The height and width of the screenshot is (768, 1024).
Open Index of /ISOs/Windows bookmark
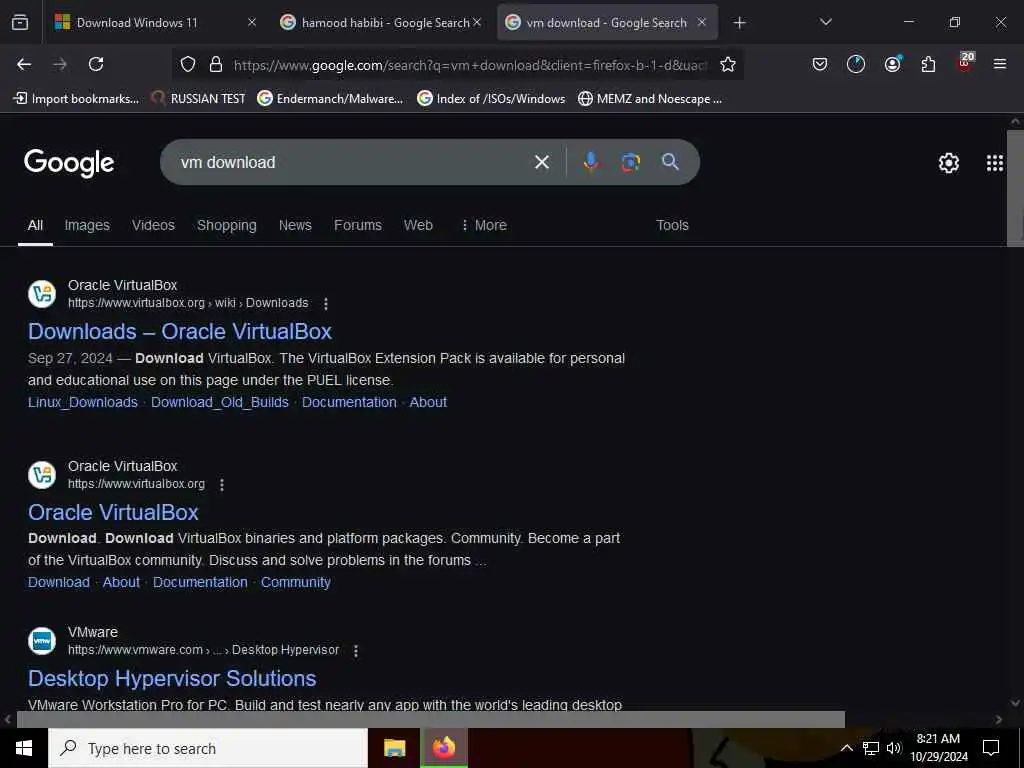[491, 99]
